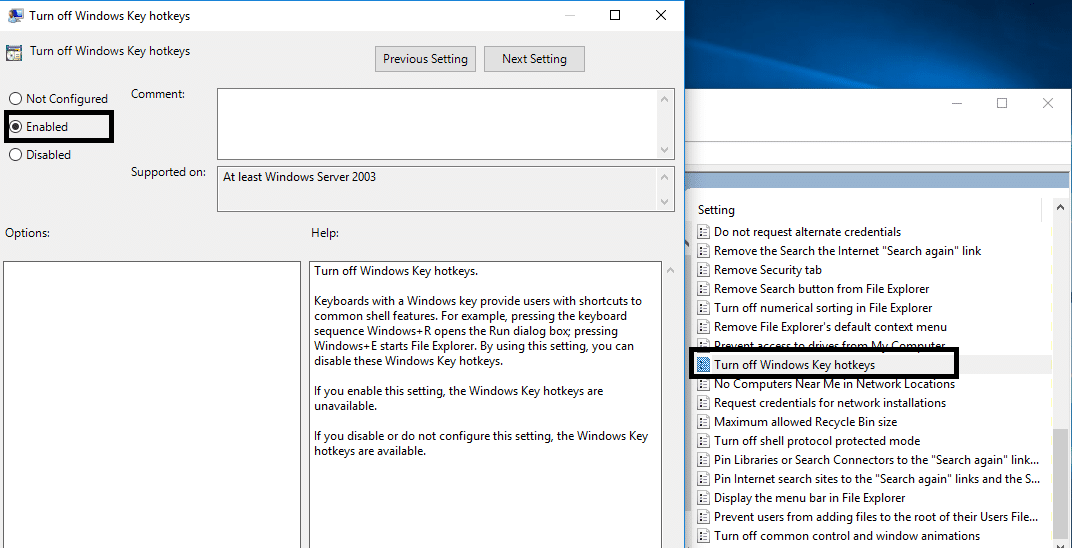
Task: Go to Previous Setting
Action: click(x=425, y=59)
